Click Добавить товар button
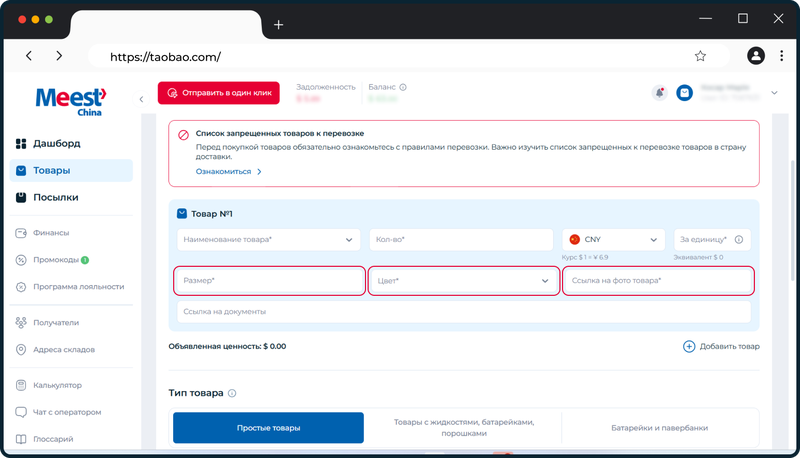The image size is (800, 458). click(x=721, y=346)
